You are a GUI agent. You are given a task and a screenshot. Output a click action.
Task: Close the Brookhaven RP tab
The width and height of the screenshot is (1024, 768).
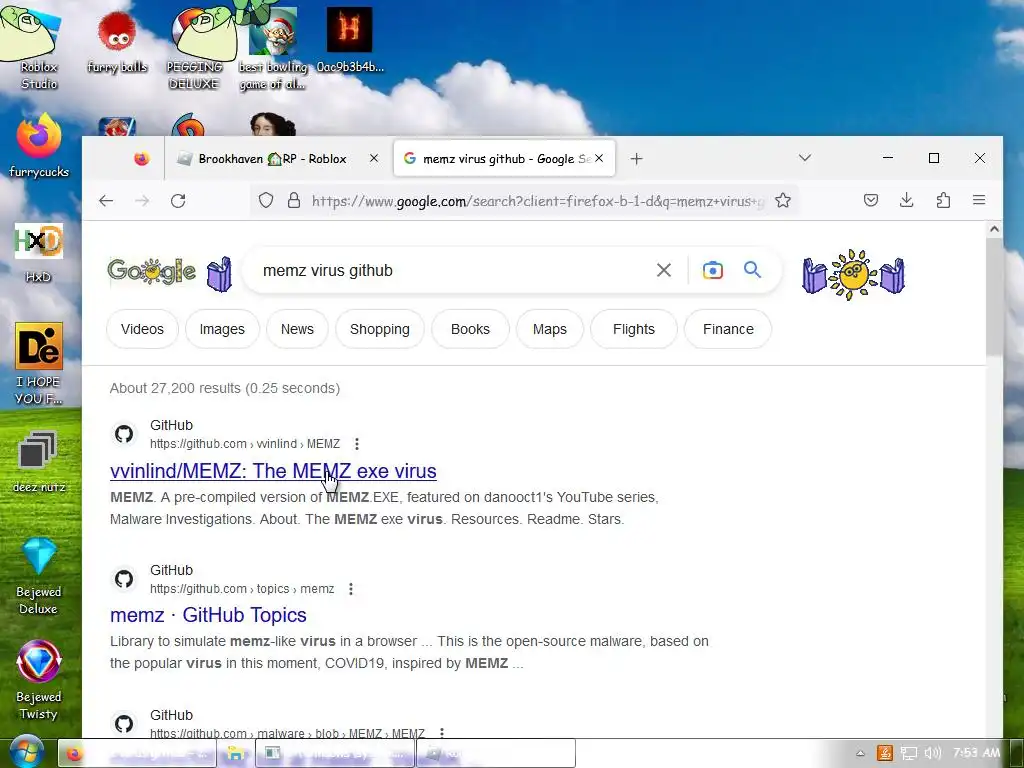[374, 158]
